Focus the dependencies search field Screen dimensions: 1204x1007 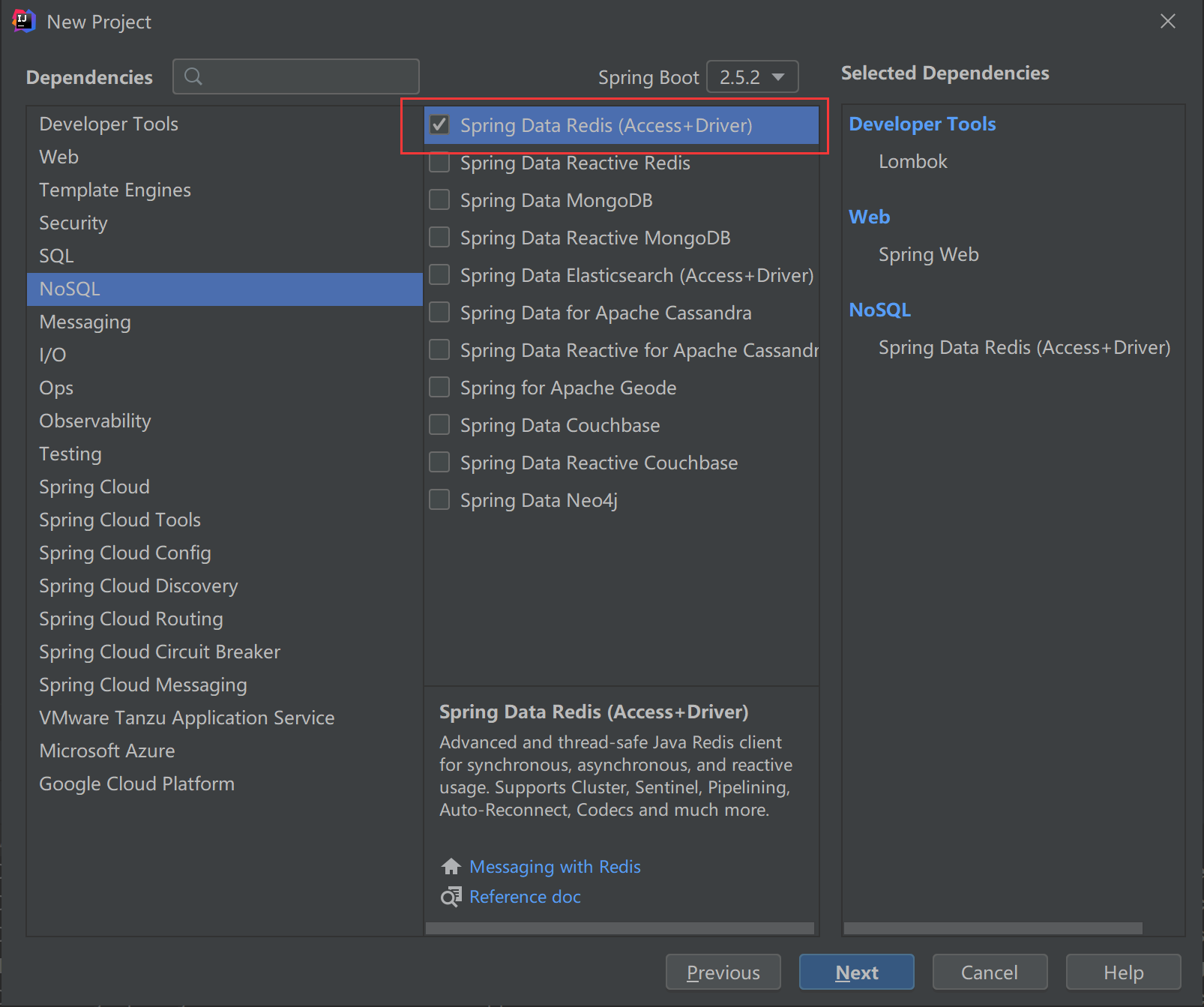coord(296,76)
